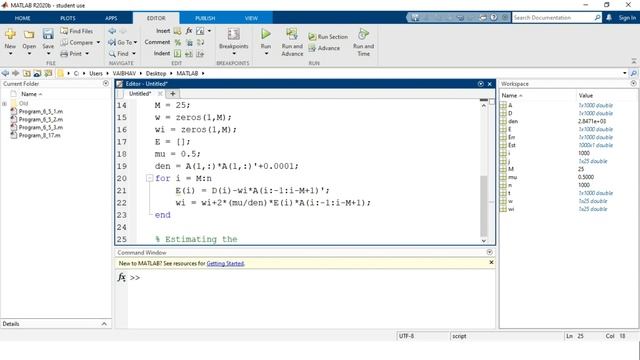Expand the Details panel
640x360 pixels.
(104, 324)
